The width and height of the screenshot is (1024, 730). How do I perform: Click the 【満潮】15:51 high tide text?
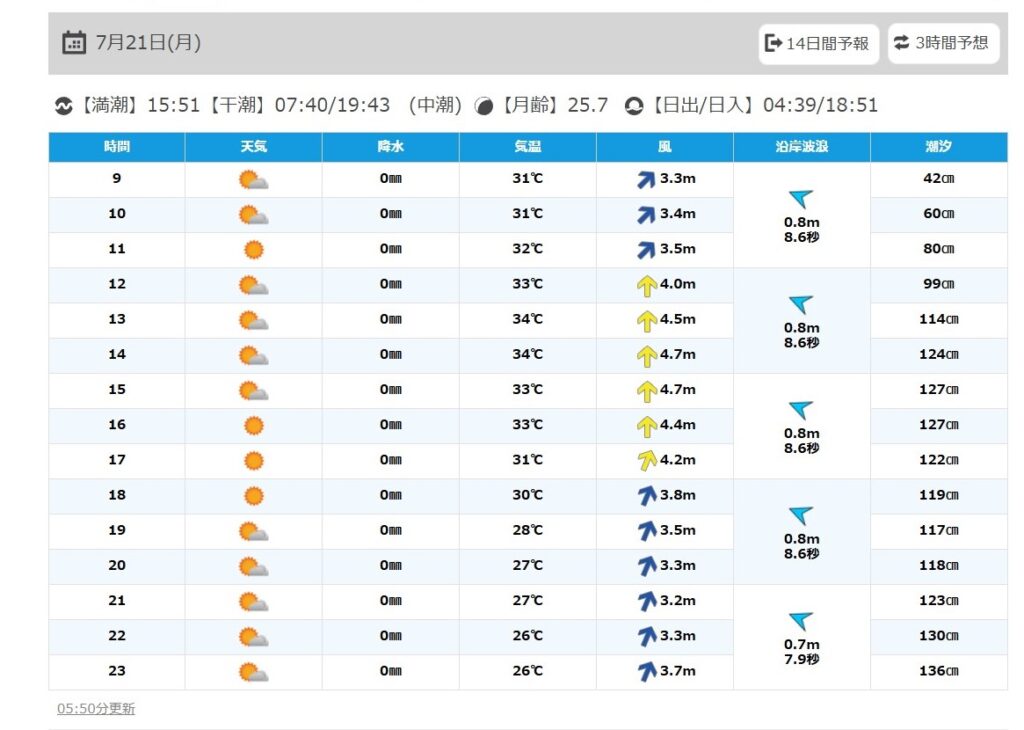139,105
